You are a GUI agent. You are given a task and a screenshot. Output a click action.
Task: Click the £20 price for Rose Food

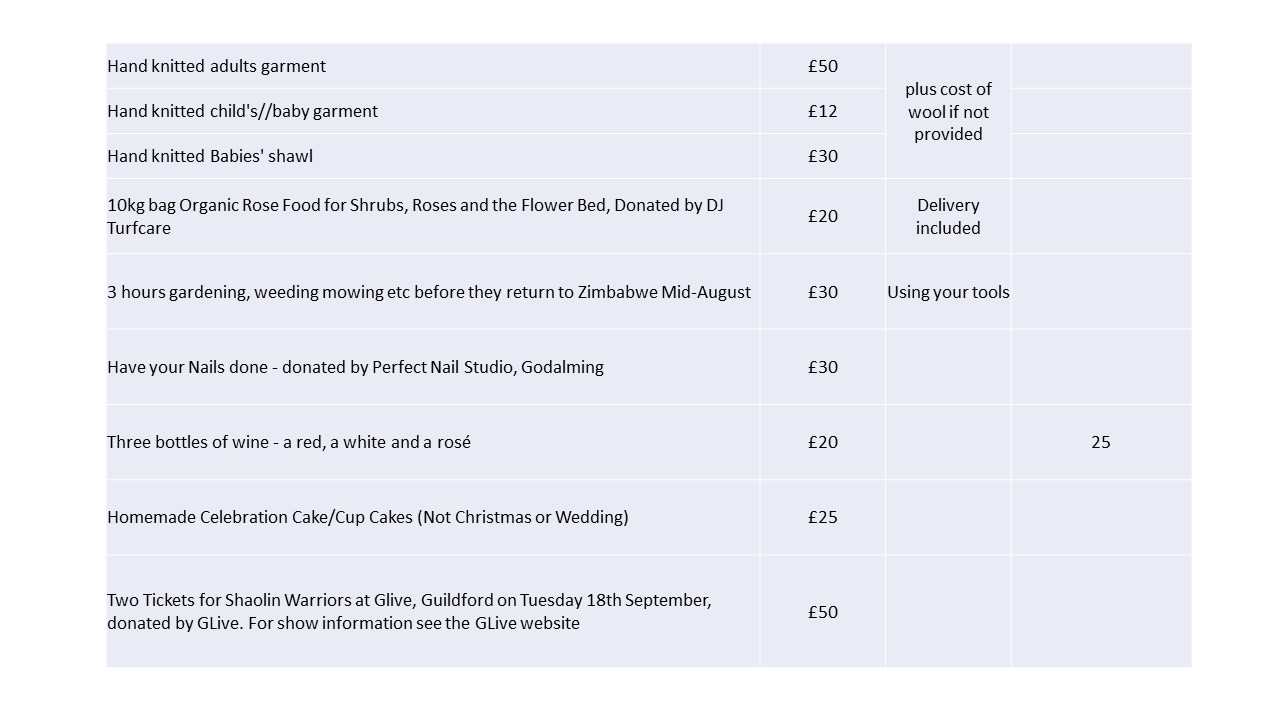coord(822,216)
